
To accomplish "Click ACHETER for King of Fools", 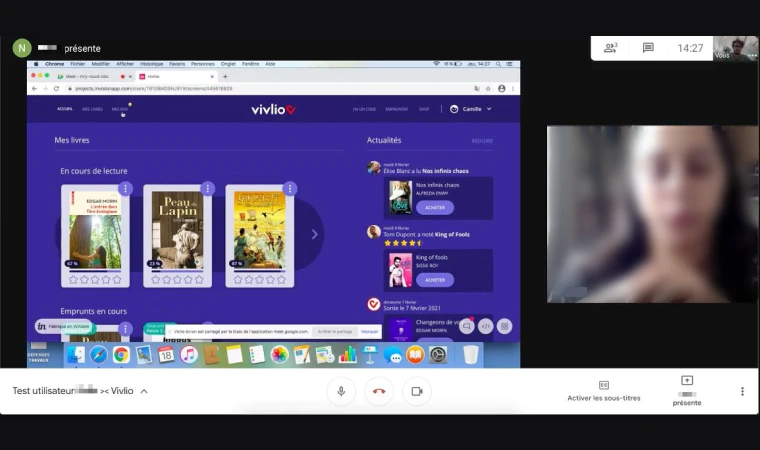I will [435, 280].
